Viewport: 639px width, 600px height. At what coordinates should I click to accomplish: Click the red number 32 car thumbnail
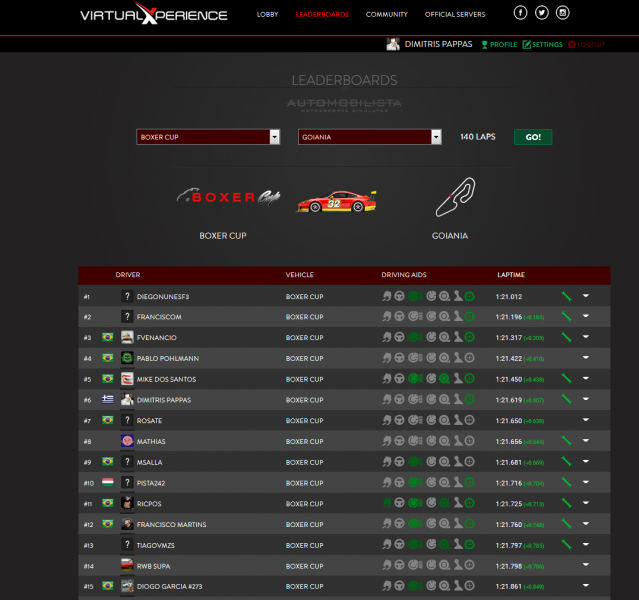(x=336, y=201)
